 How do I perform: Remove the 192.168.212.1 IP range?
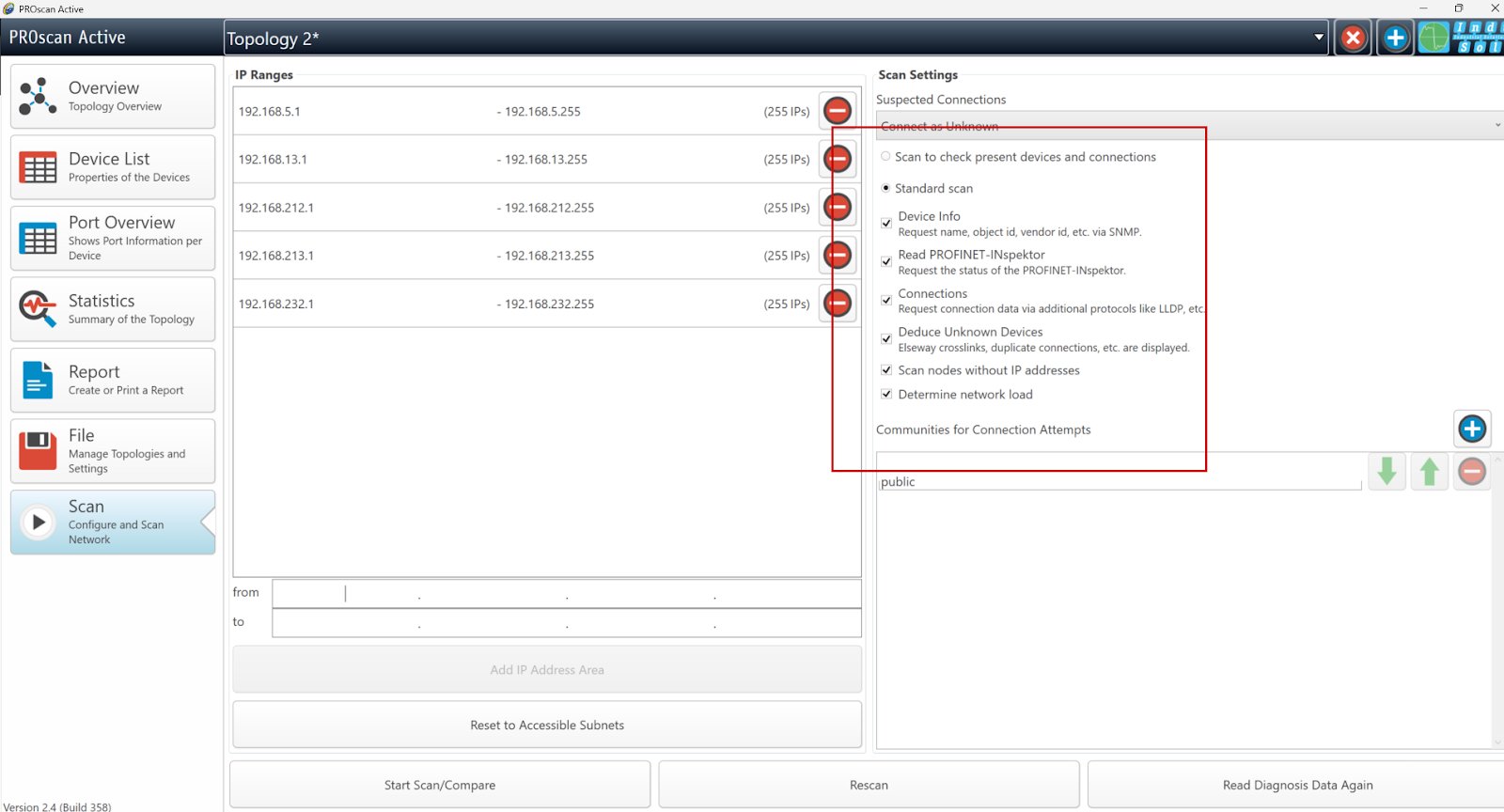[838, 207]
